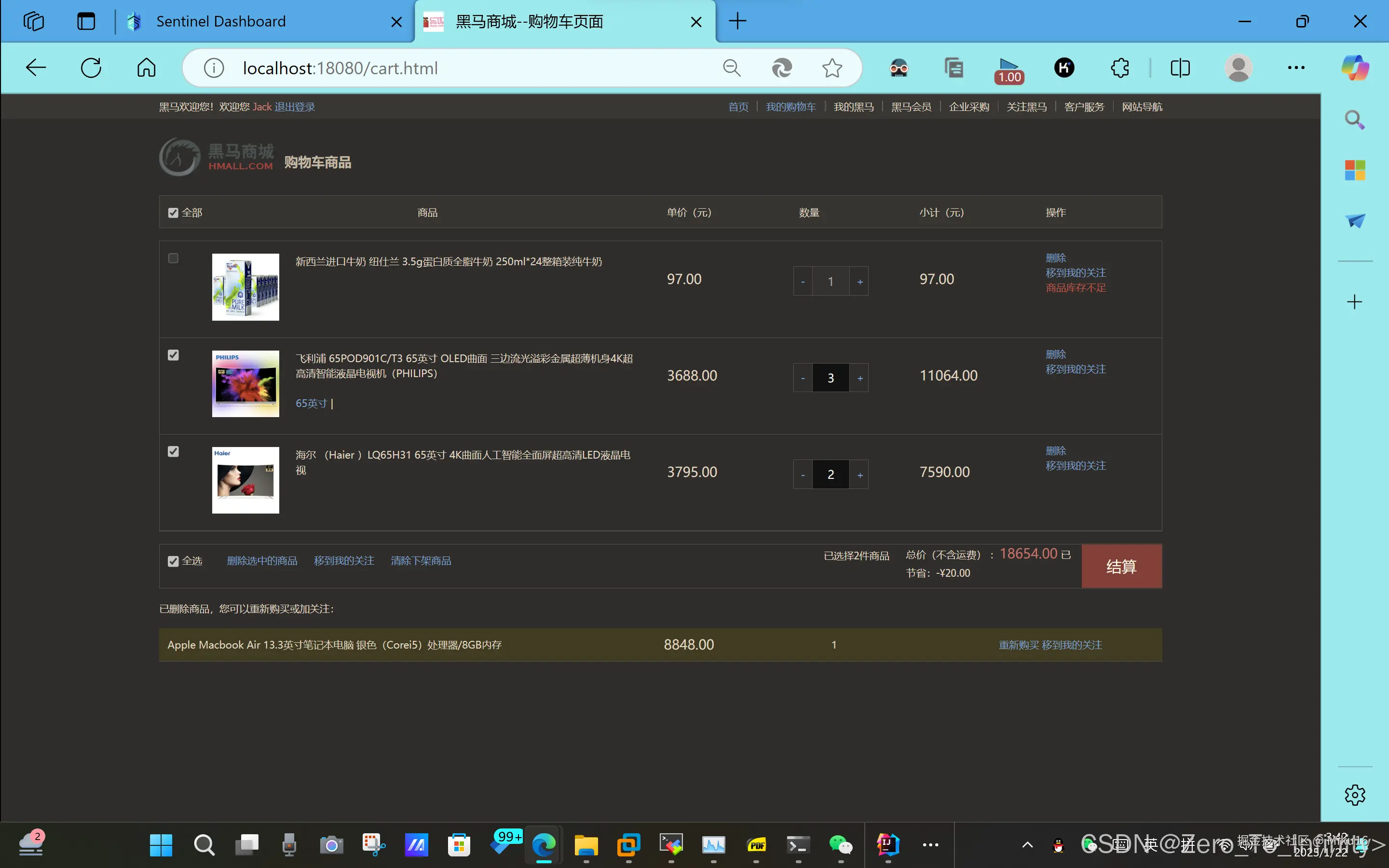The width and height of the screenshot is (1389, 868).
Task: Open sidebar settings gear
Action: 1355,795
